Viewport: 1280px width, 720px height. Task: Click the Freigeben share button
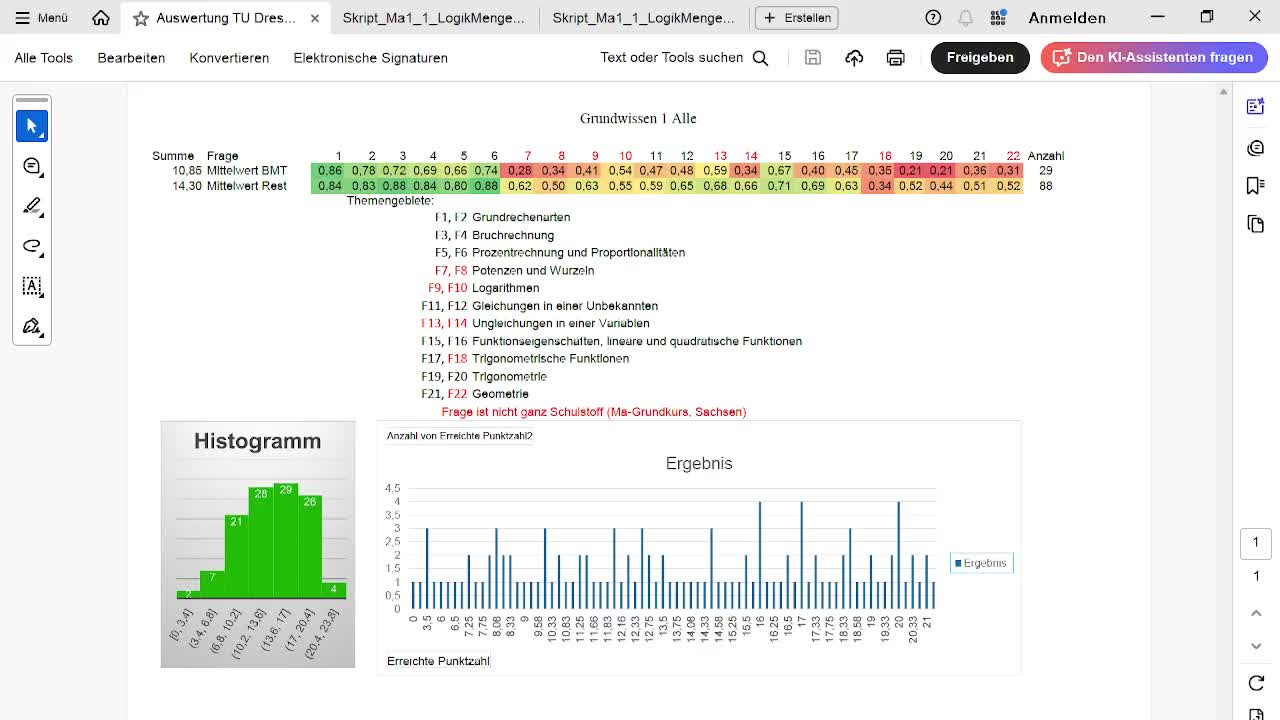tap(979, 58)
